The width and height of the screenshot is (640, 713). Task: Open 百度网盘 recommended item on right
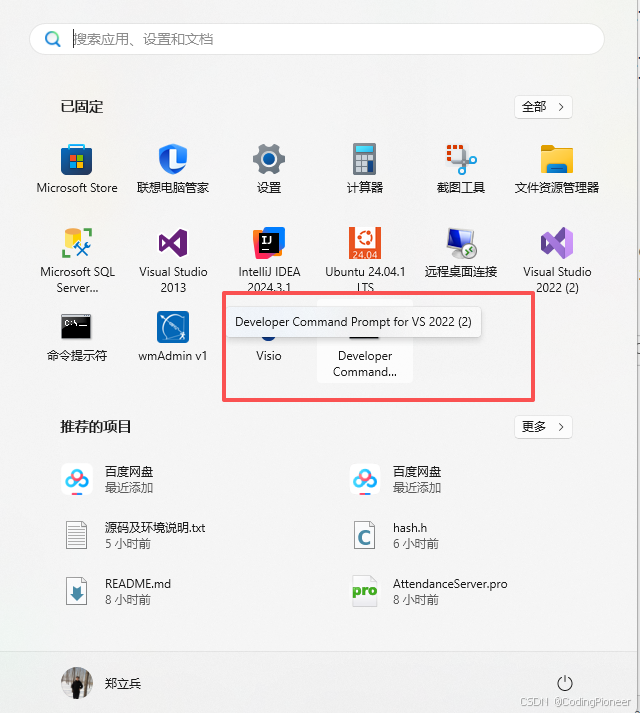396,479
